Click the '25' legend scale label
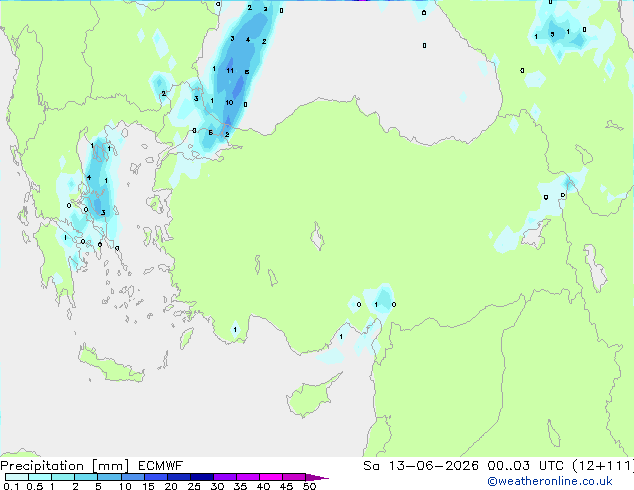Viewport: 634px width, 490px height. (x=194, y=486)
